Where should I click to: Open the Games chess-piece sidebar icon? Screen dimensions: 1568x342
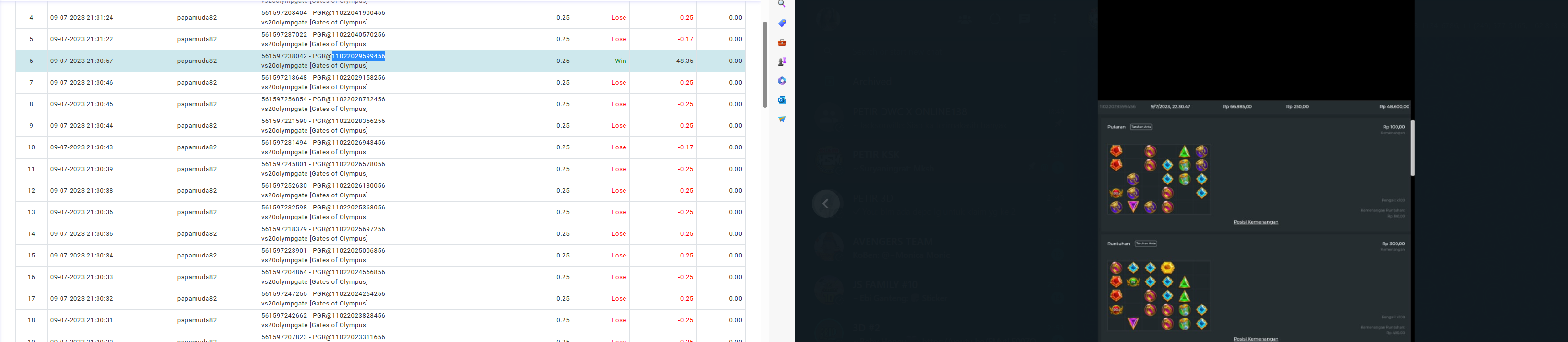(782, 61)
